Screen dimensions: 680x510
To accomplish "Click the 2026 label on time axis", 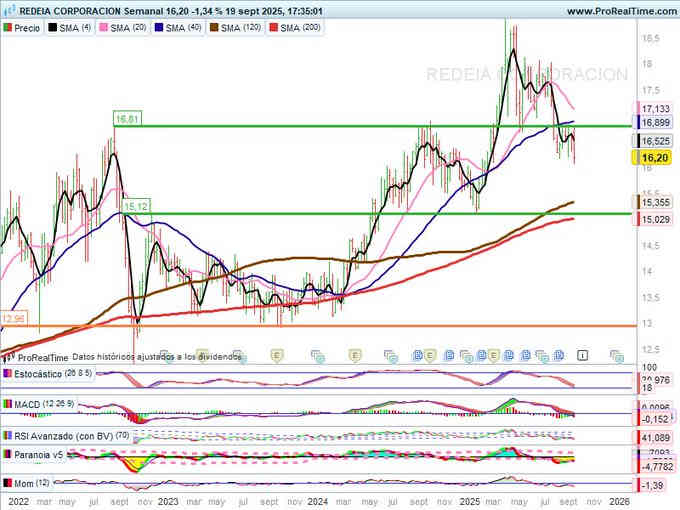I will (619, 502).
